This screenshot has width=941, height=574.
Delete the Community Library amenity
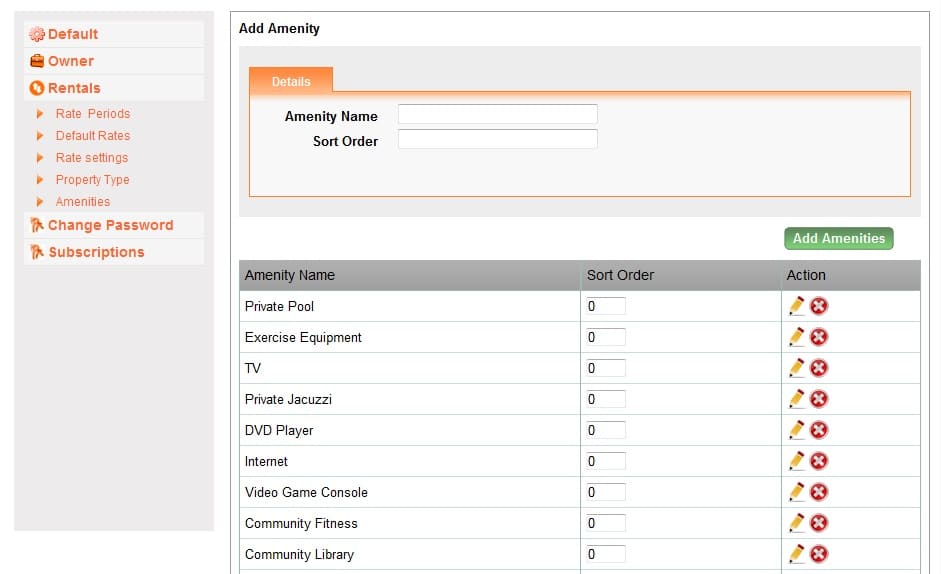[x=819, y=554]
